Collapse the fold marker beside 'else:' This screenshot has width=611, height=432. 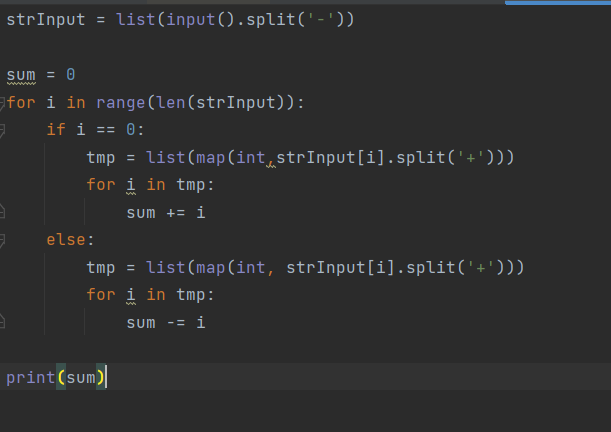[x=2, y=240]
